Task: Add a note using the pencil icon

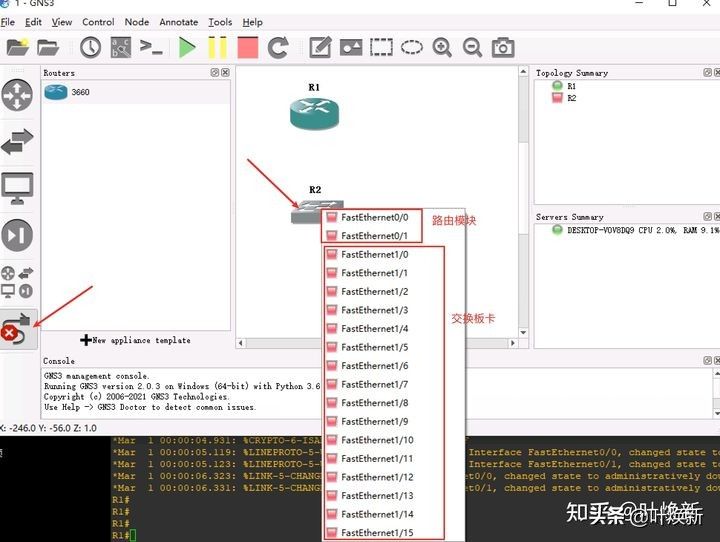Action: 320,46
